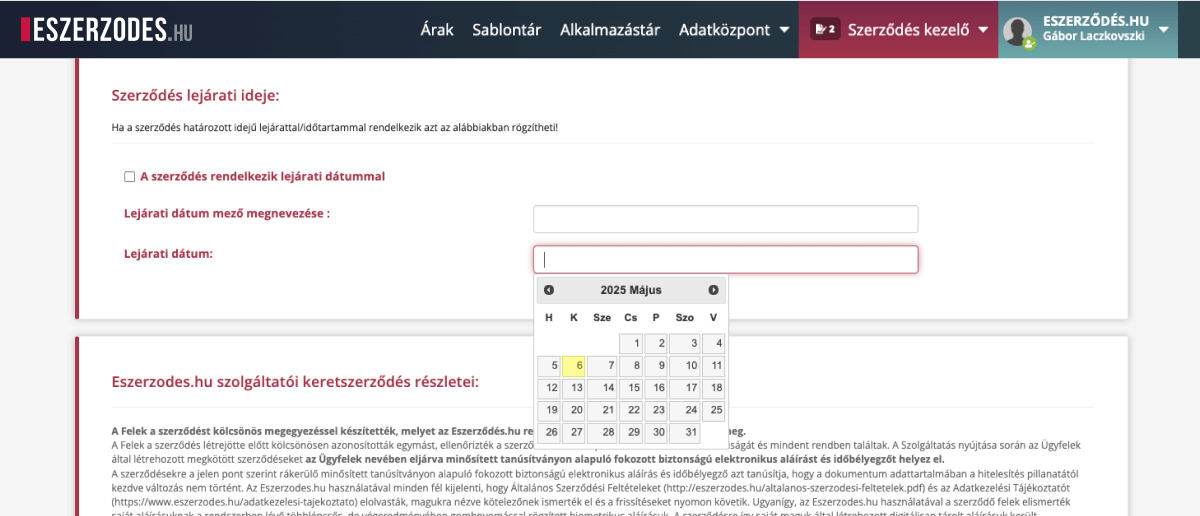Navigate to Alkalmazástár page

pos(609,29)
